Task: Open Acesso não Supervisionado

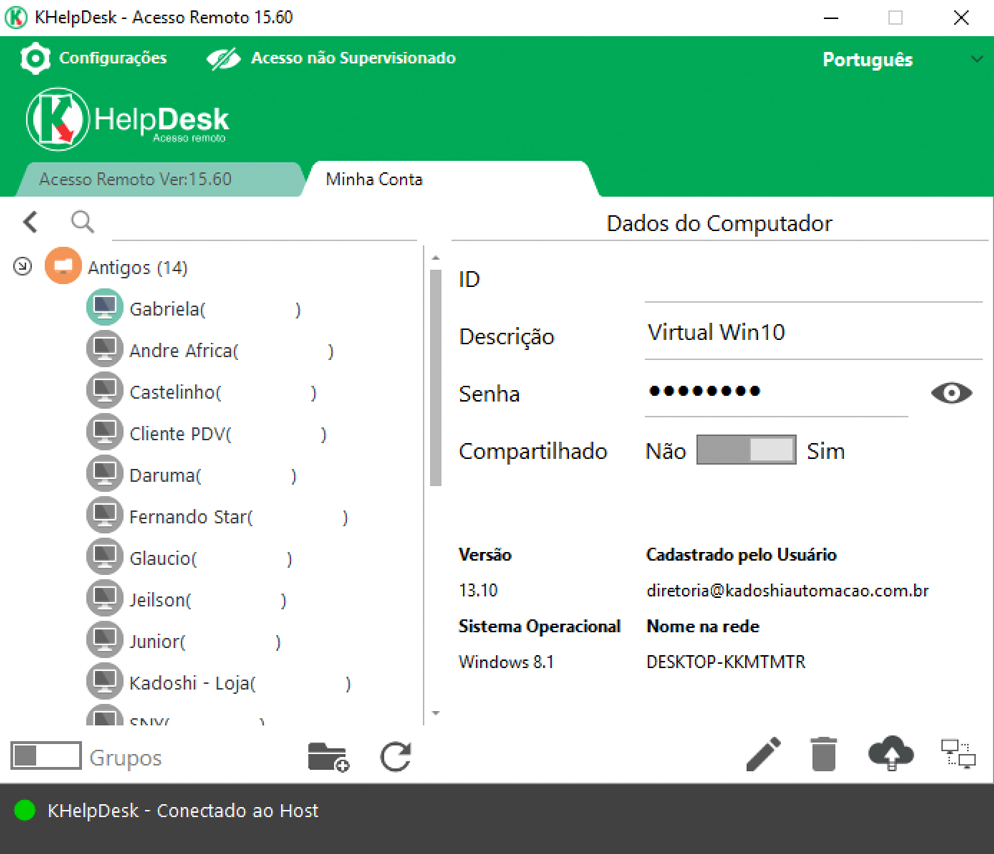Action: point(332,58)
